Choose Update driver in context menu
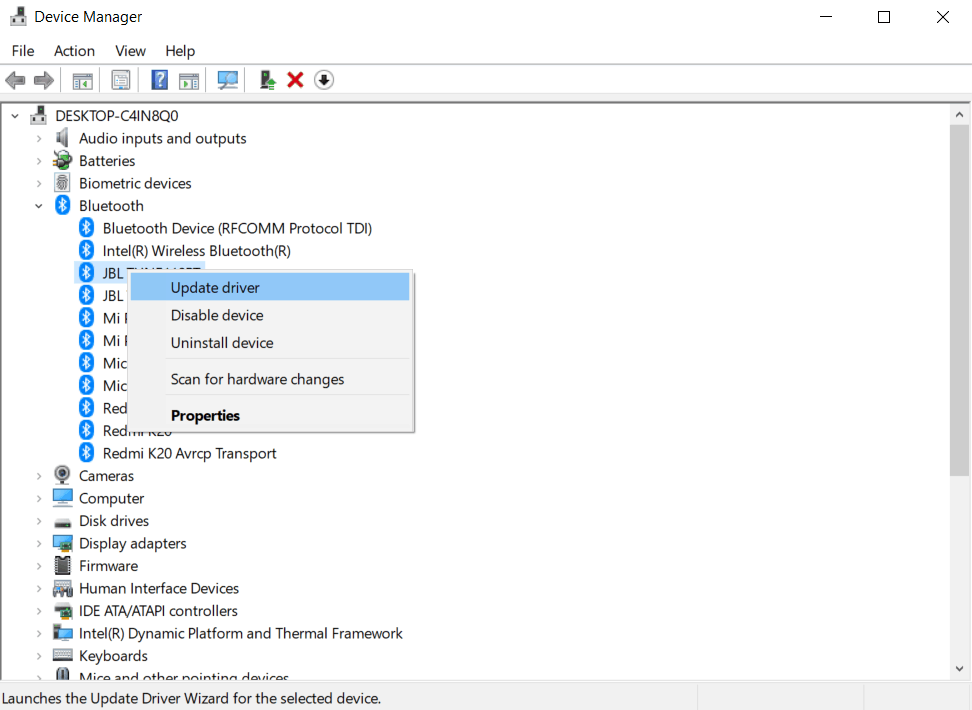 (270, 288)
